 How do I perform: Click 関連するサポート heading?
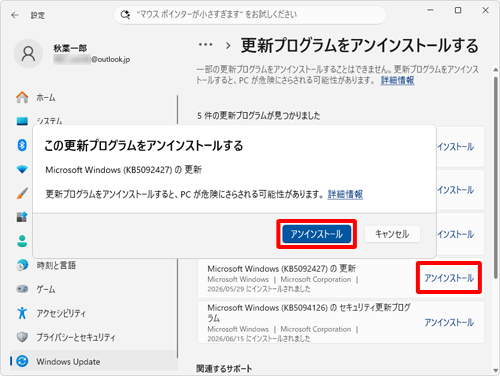[x=224, y=369]
